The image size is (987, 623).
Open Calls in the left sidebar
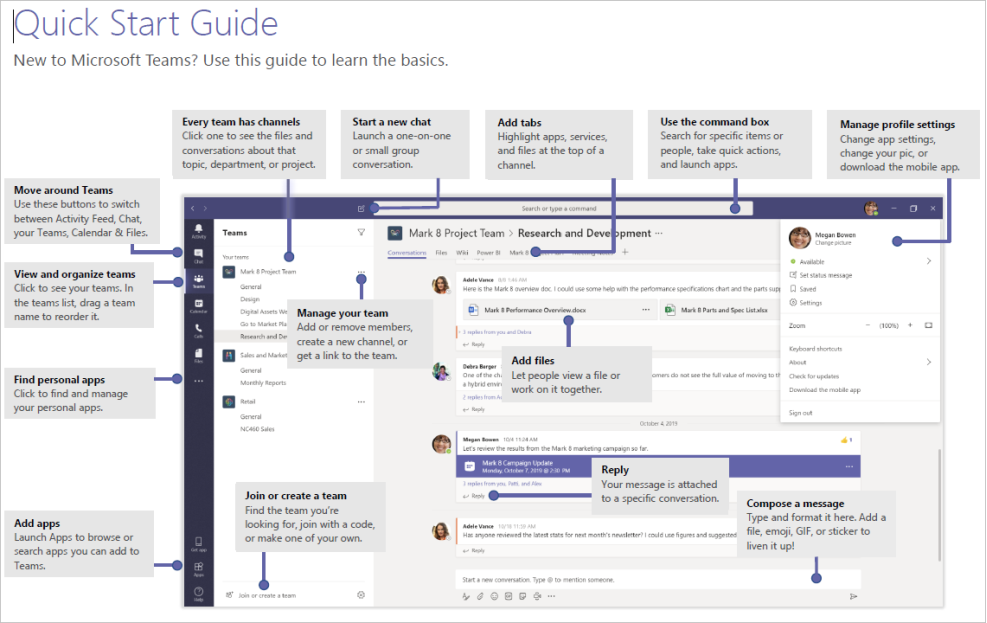click(198, 329)
